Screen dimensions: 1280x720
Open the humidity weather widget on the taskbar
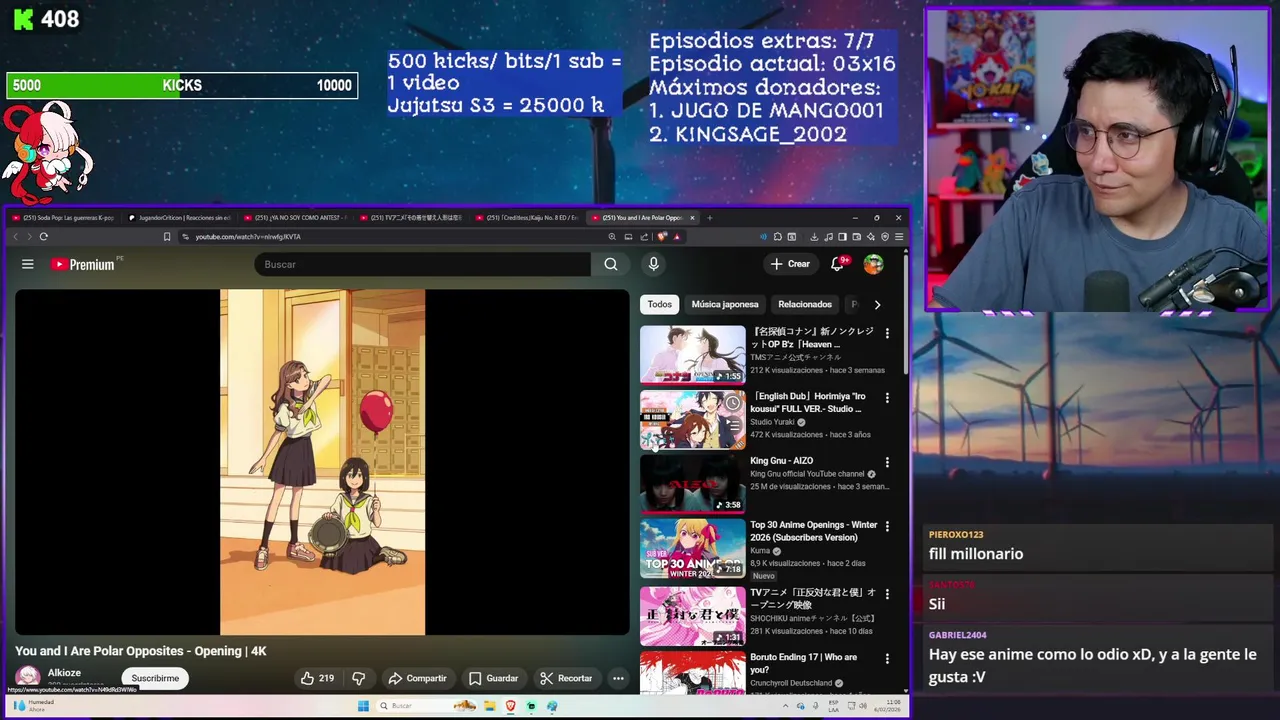click(33, 706)
